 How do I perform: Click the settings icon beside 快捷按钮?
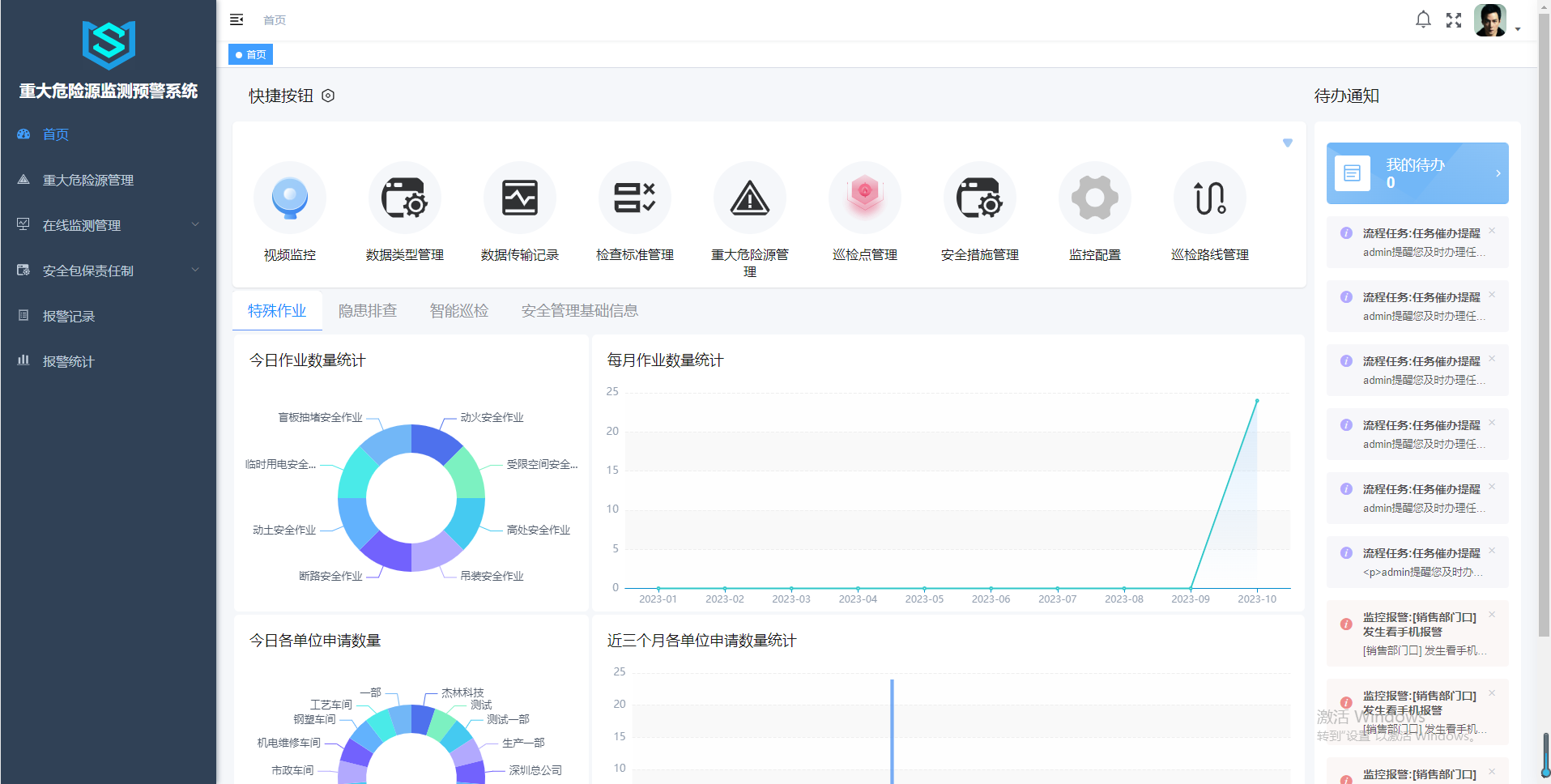point(328,96)
